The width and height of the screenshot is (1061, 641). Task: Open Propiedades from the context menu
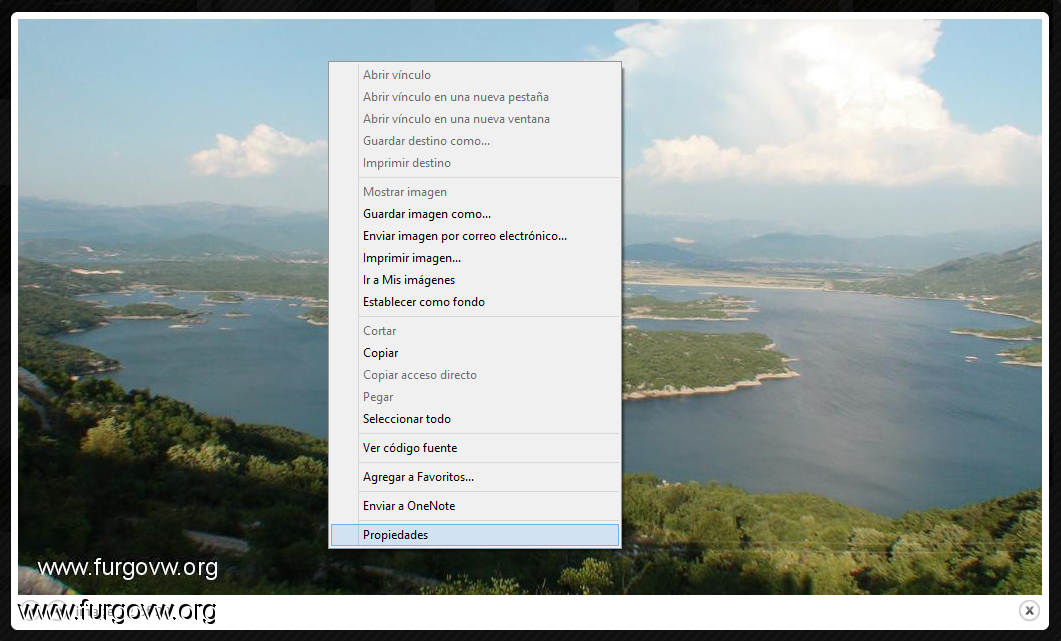pyautogui.click(x=475, y=535)
